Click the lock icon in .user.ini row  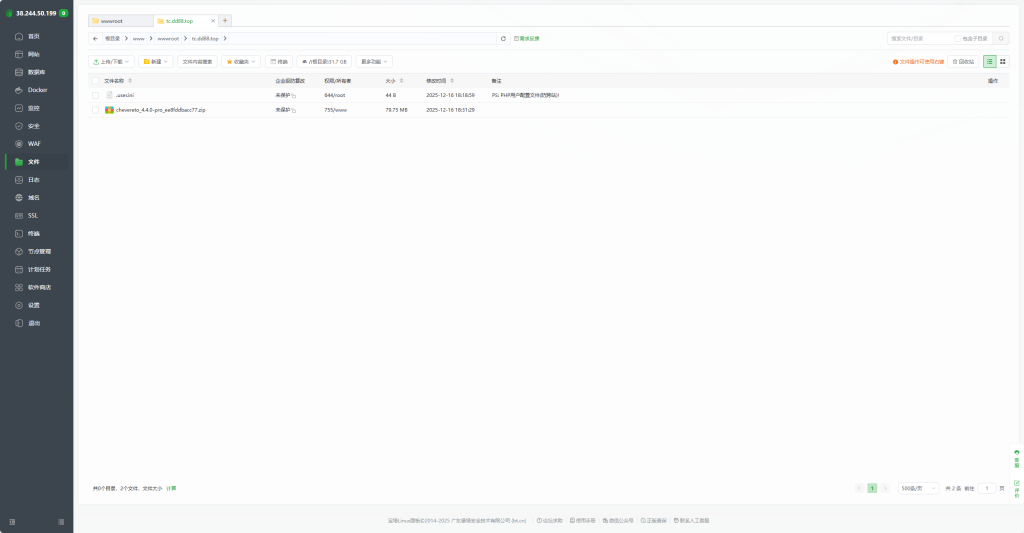(x=294, y=95)
